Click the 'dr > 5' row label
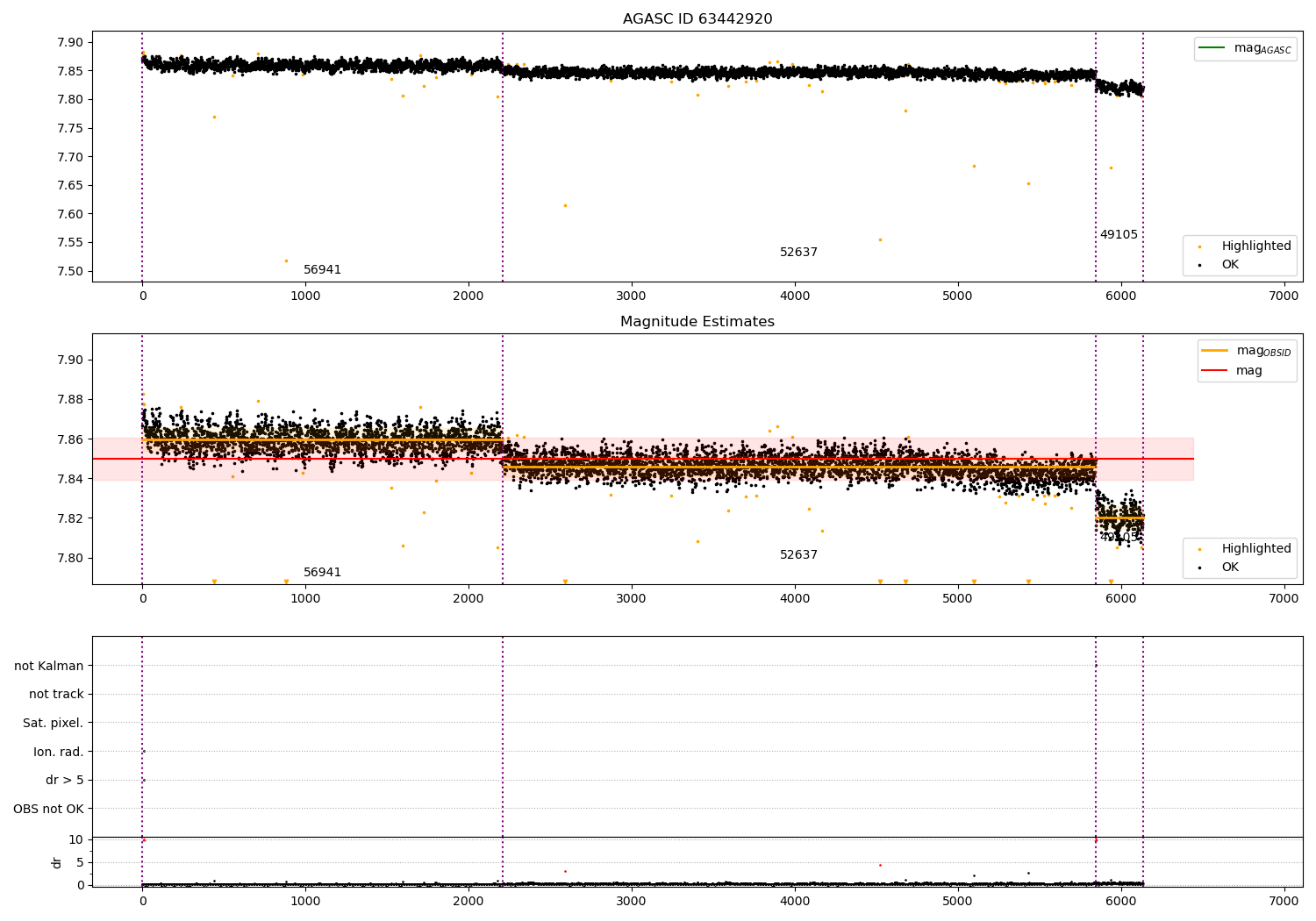This screenshot has width=1316, height=921. point(65,781)
